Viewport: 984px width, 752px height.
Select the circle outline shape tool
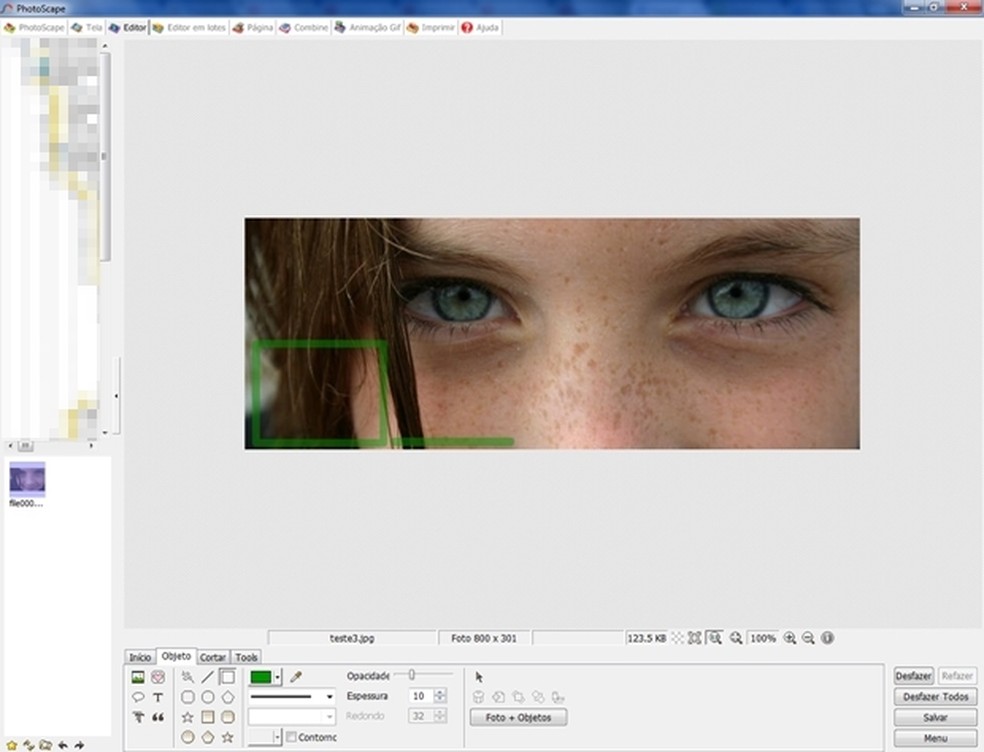pyautogui.click(x=207, y=697)
